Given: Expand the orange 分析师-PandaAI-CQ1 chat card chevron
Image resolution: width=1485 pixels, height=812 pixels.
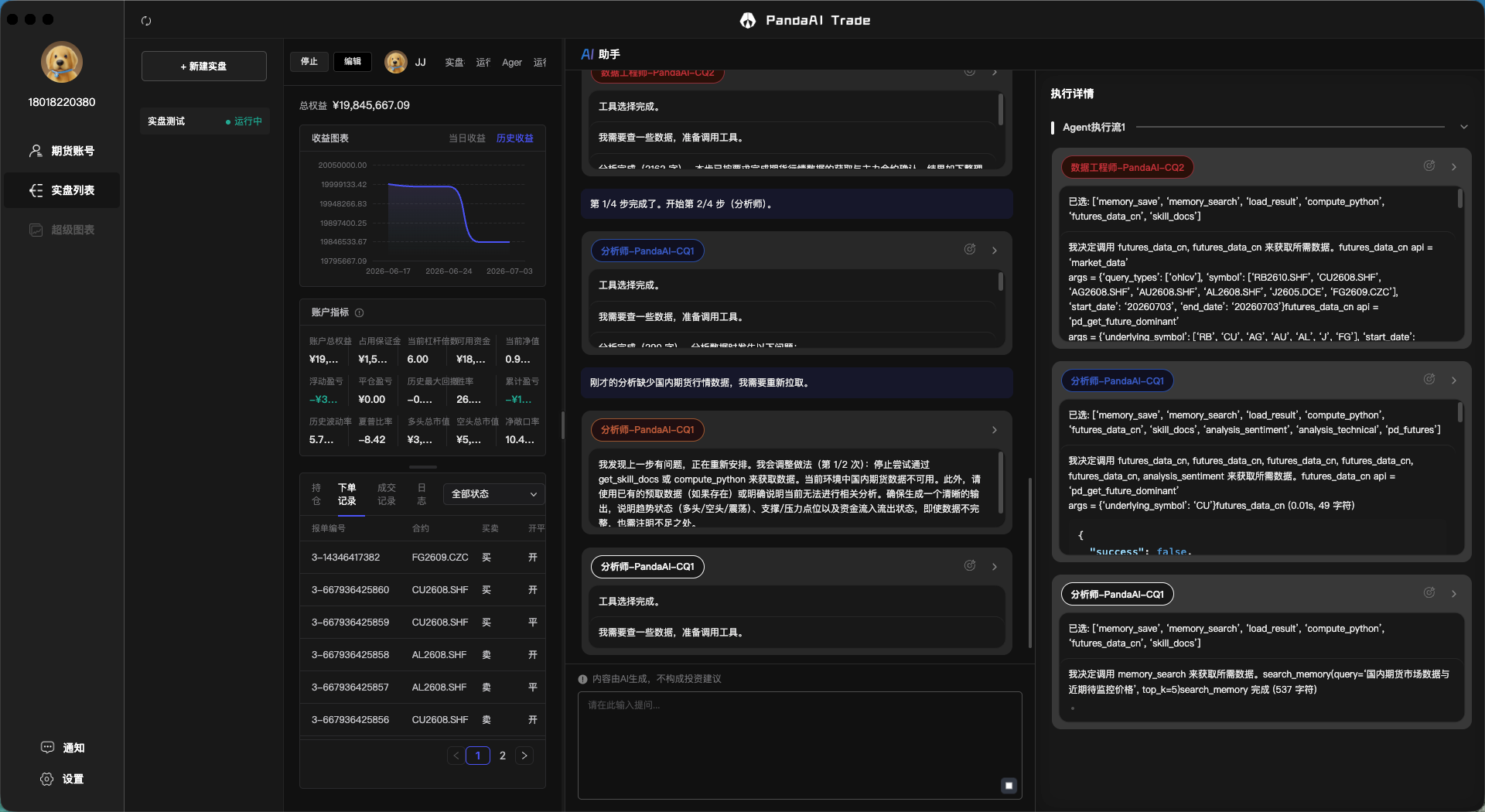Looking at the screenshot, I should [x=995, y=430].
